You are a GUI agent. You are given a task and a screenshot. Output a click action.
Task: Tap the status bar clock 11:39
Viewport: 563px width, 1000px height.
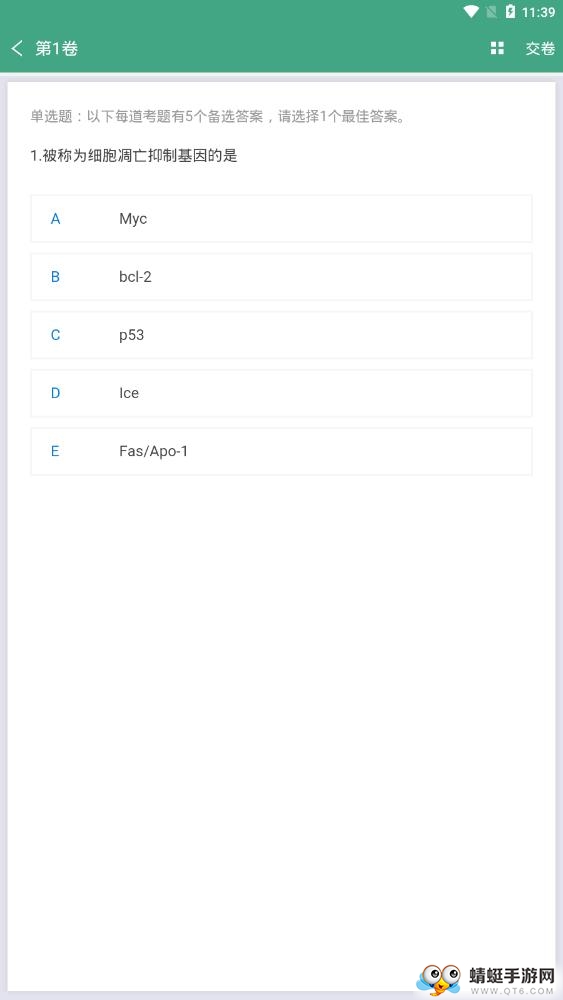[x=539, y=12]
